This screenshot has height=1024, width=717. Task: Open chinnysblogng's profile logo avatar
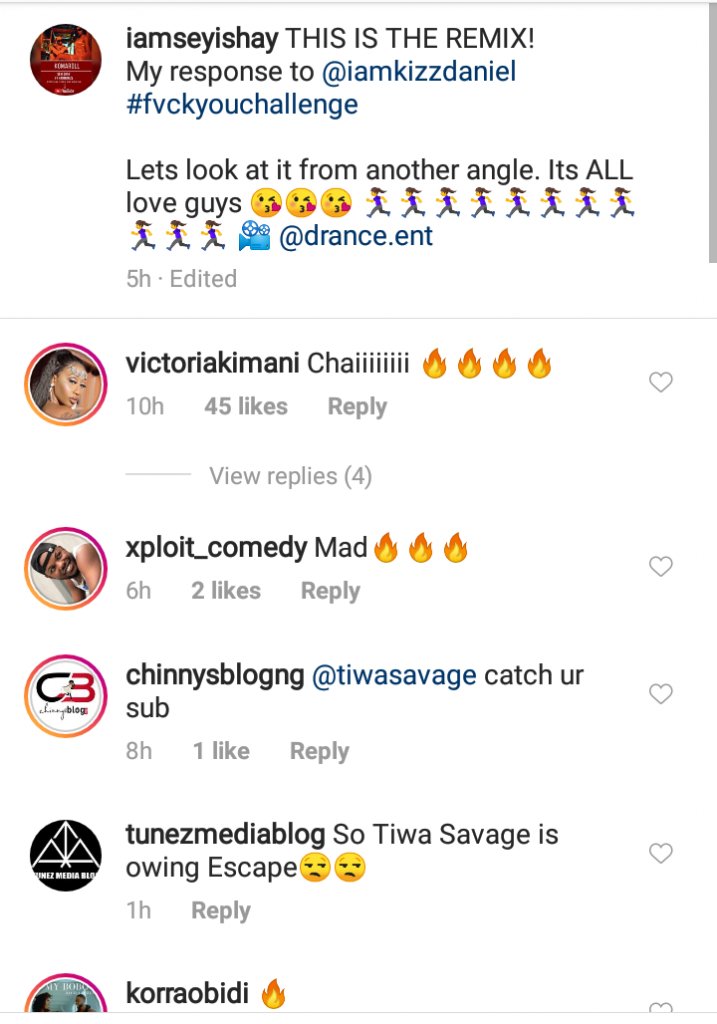pyautogui.click(x=64, y=696)
